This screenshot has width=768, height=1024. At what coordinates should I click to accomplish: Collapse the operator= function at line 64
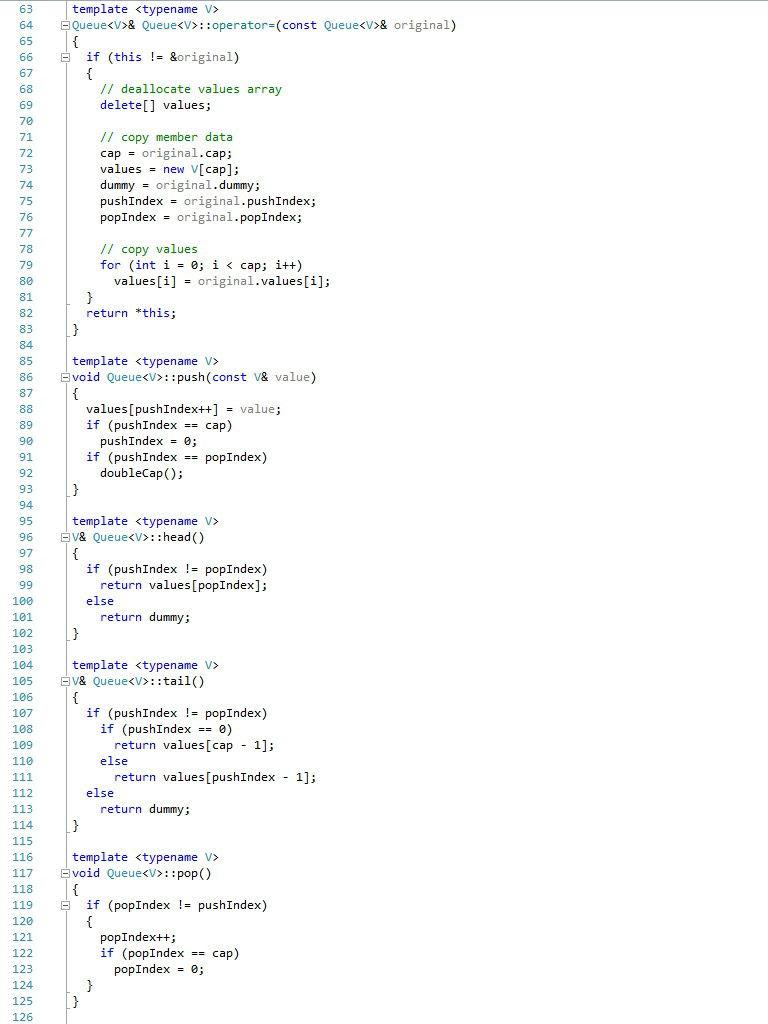65,25
